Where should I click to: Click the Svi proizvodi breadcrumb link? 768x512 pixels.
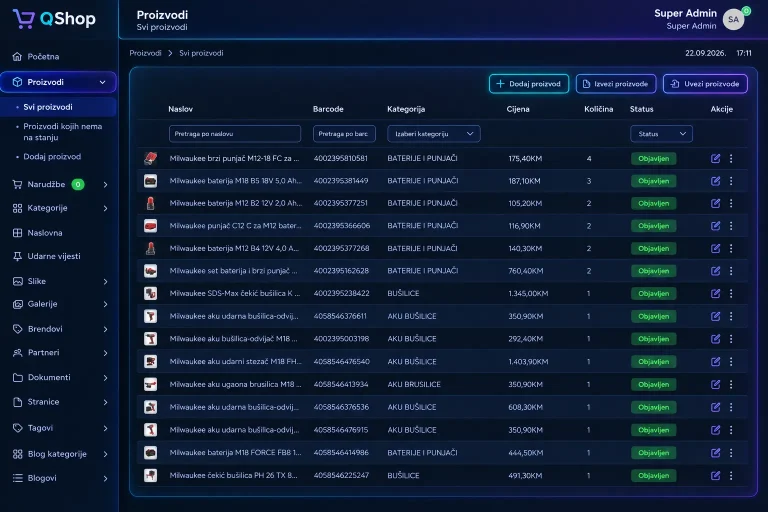[x=201, y=53]
